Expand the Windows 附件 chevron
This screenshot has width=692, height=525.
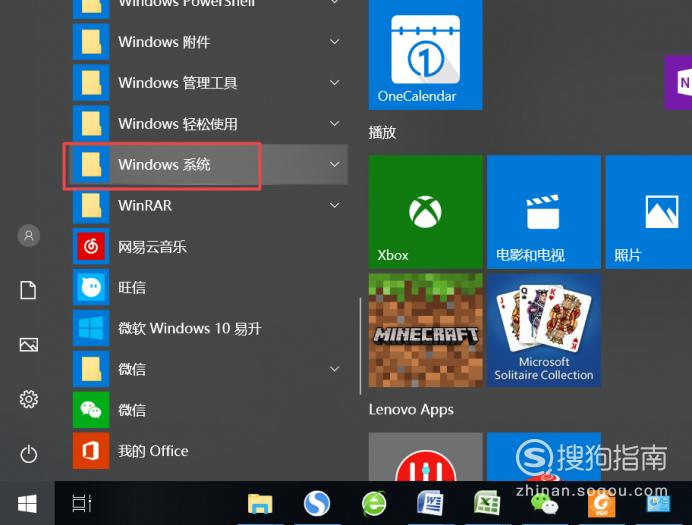tap(335, 42)
